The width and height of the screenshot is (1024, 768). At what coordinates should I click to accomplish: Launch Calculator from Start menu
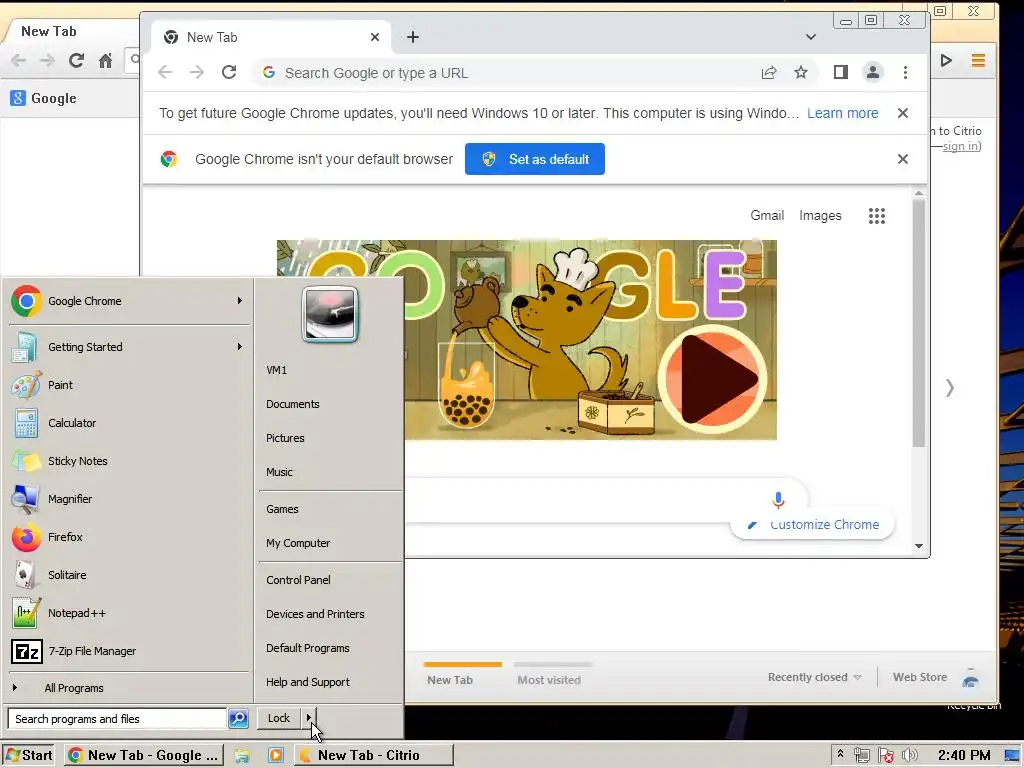(127, 423)
